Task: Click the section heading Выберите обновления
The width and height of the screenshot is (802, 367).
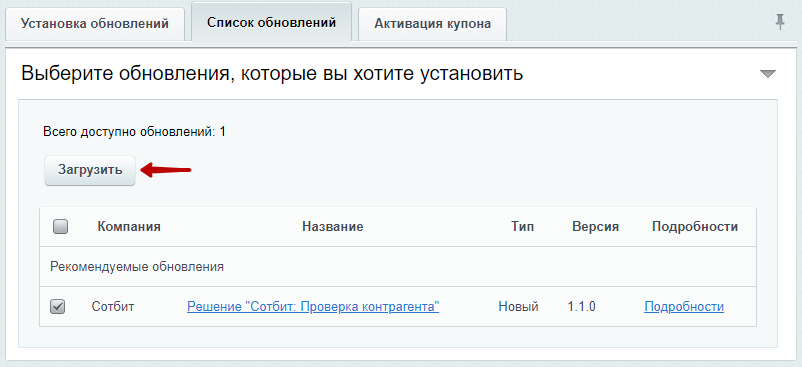Action: [x=272, y=74]
